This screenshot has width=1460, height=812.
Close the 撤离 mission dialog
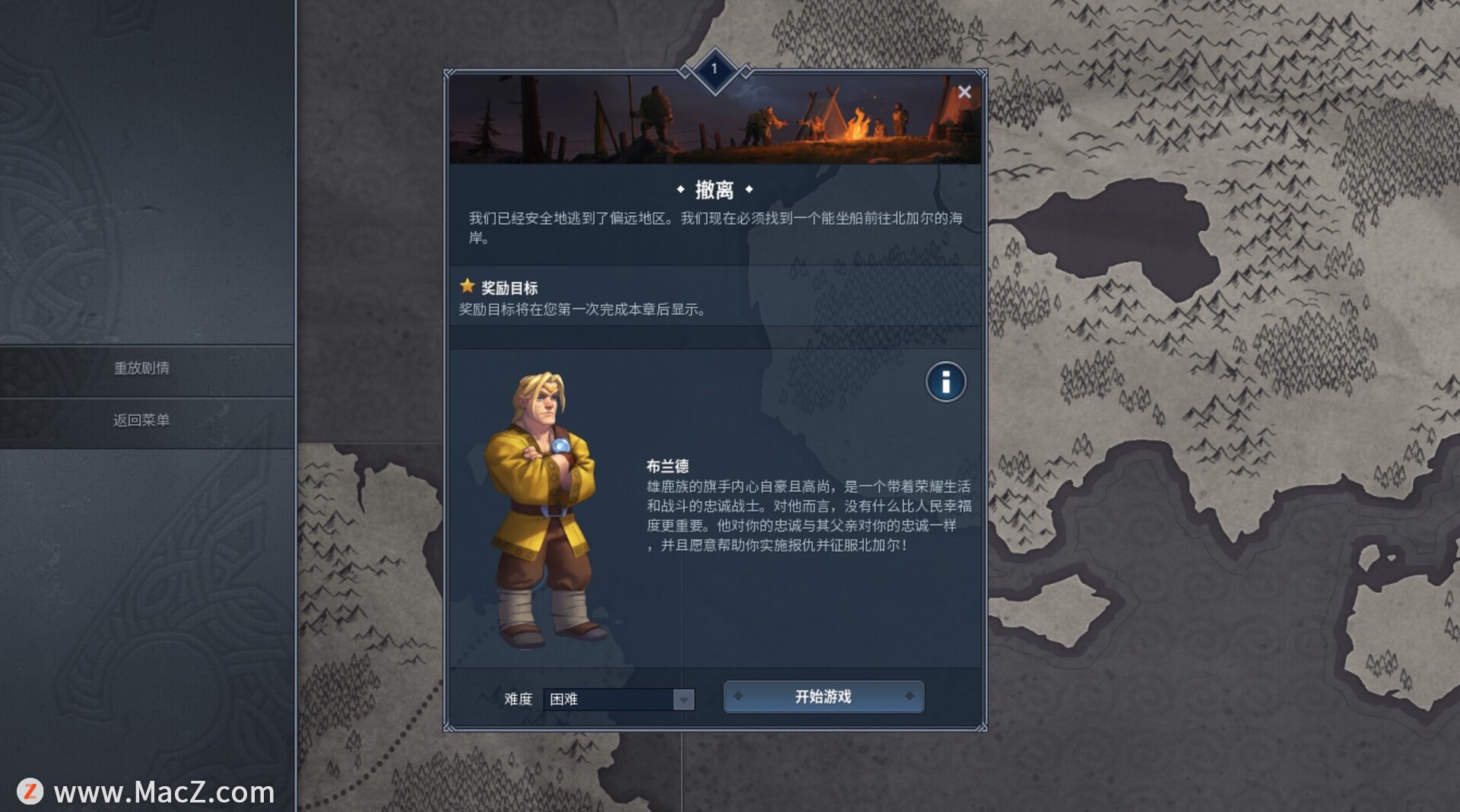pos(964,92)
